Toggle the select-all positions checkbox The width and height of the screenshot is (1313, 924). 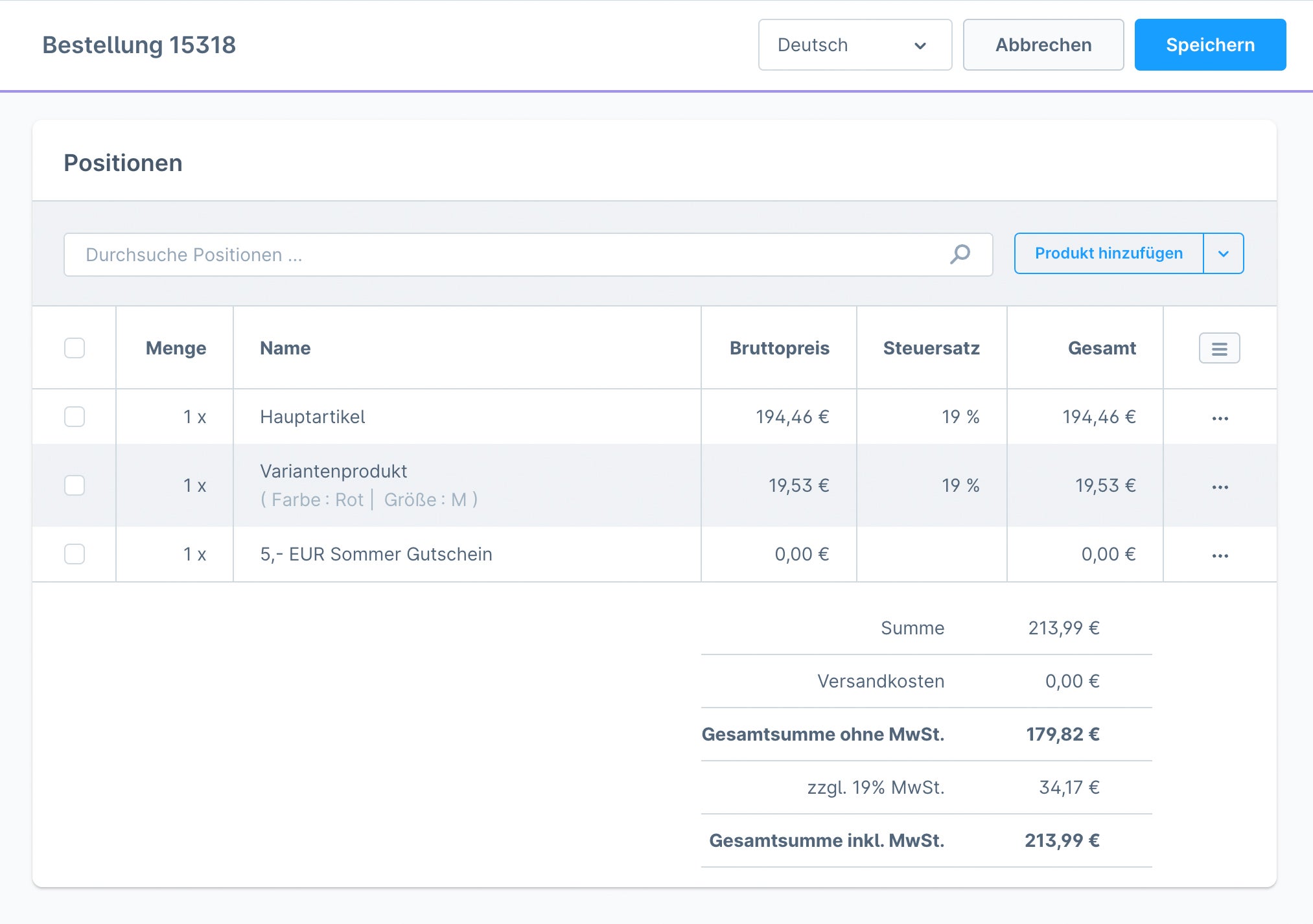pyautogui.click(x=75, y=348)
